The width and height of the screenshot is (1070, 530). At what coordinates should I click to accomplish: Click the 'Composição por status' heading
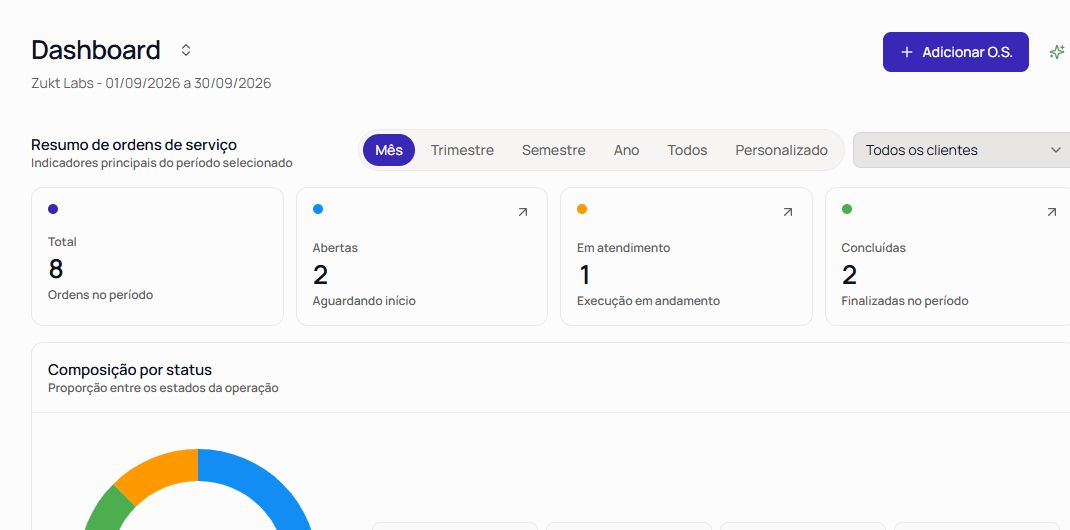[x=130, y=370]
